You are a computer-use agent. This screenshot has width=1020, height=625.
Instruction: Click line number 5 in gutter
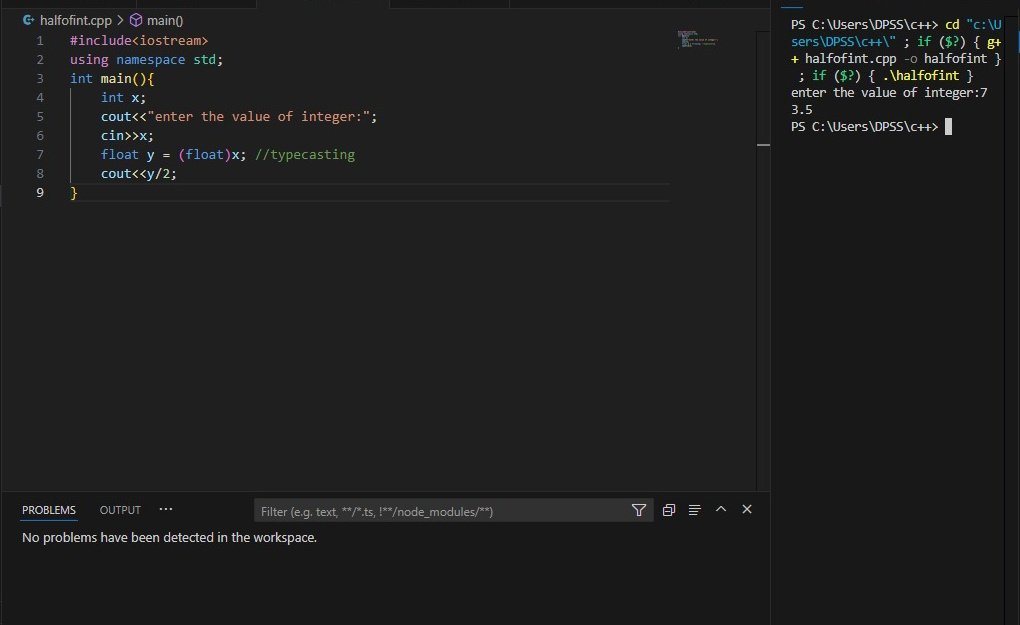pos(40,116)
